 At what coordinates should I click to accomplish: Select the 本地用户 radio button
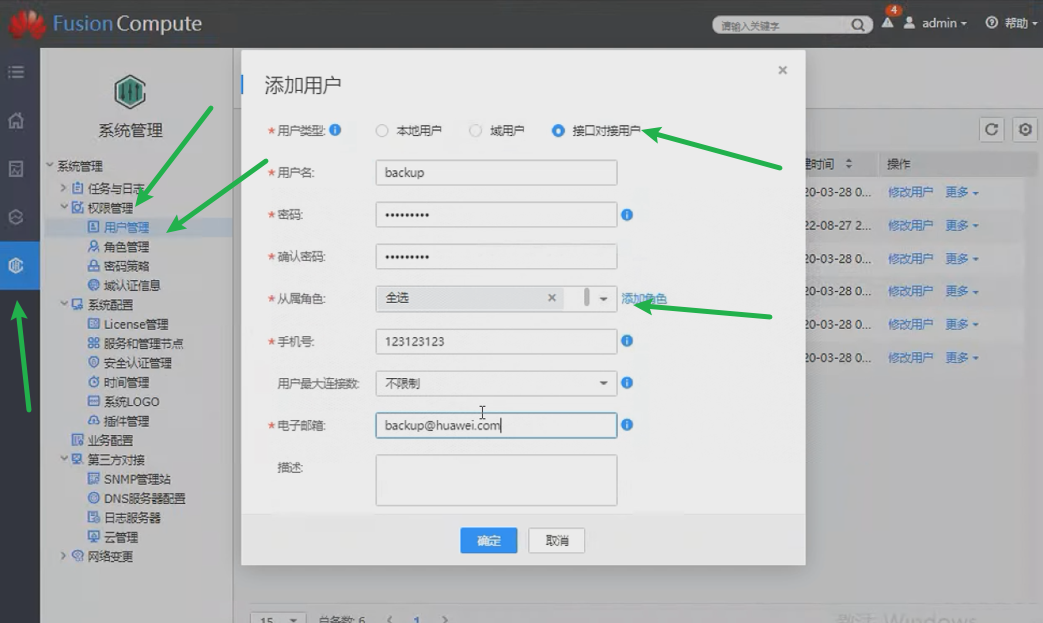coord(382,131)
